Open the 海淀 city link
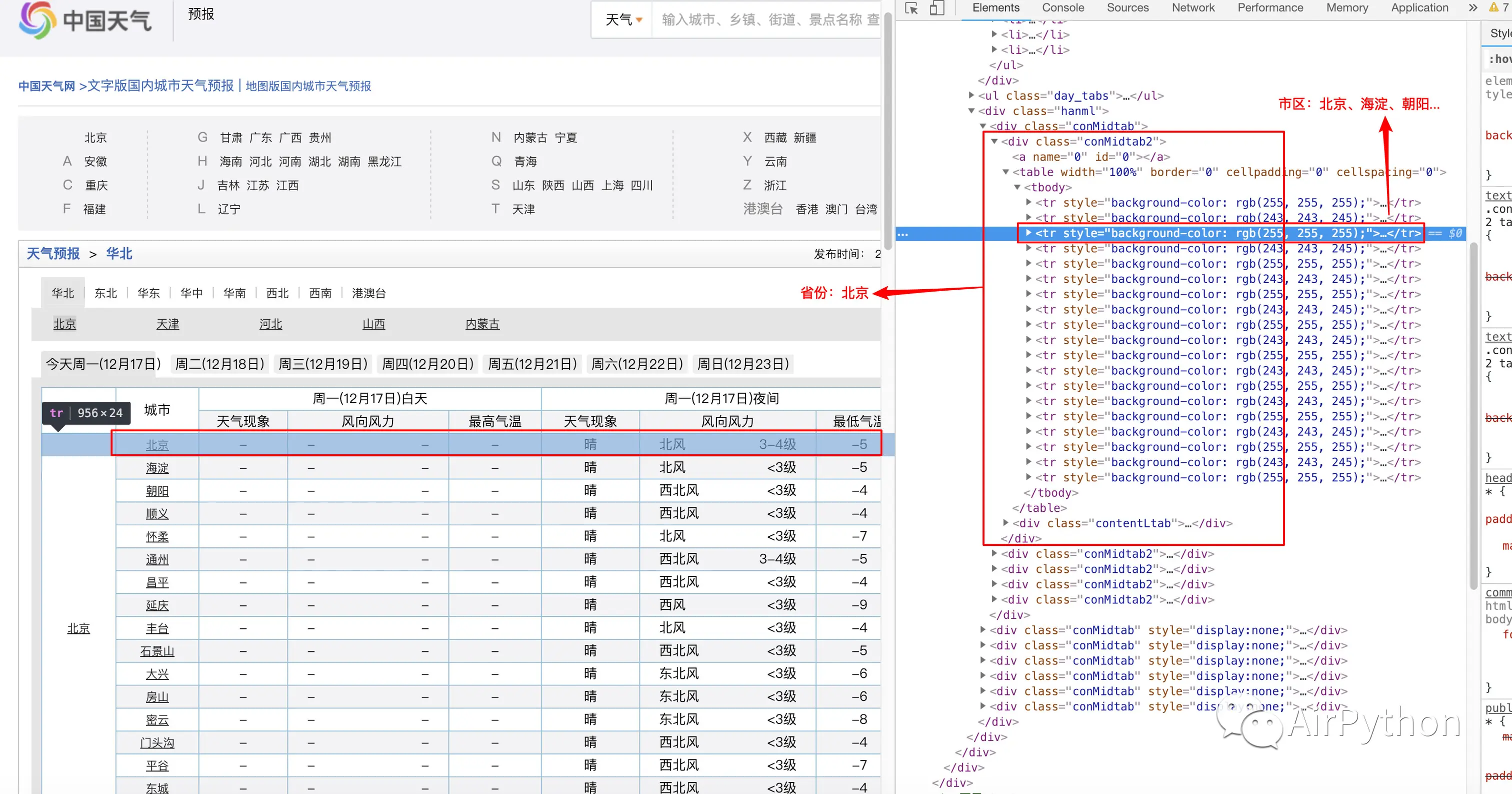 (156, 468)
